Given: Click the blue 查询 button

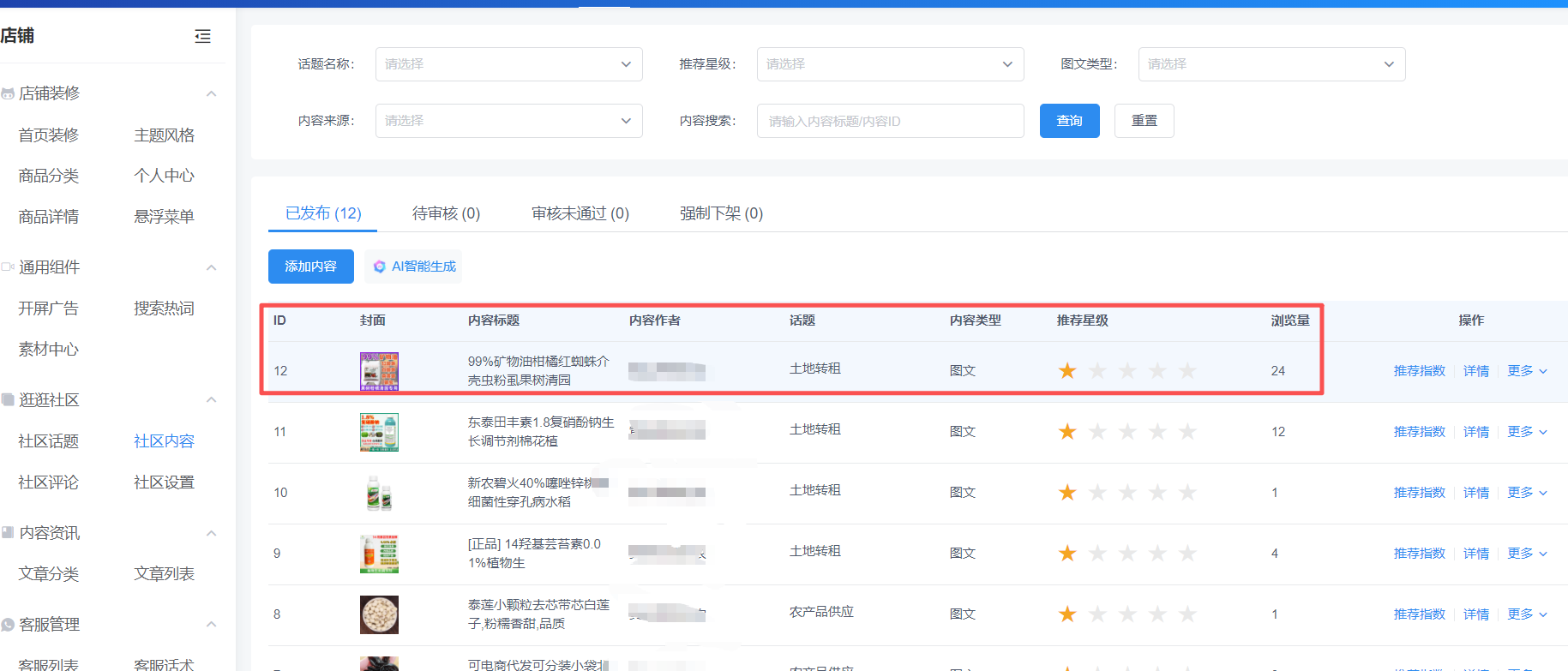Looking at the screenshot, I should click(x=1069, y=121).
